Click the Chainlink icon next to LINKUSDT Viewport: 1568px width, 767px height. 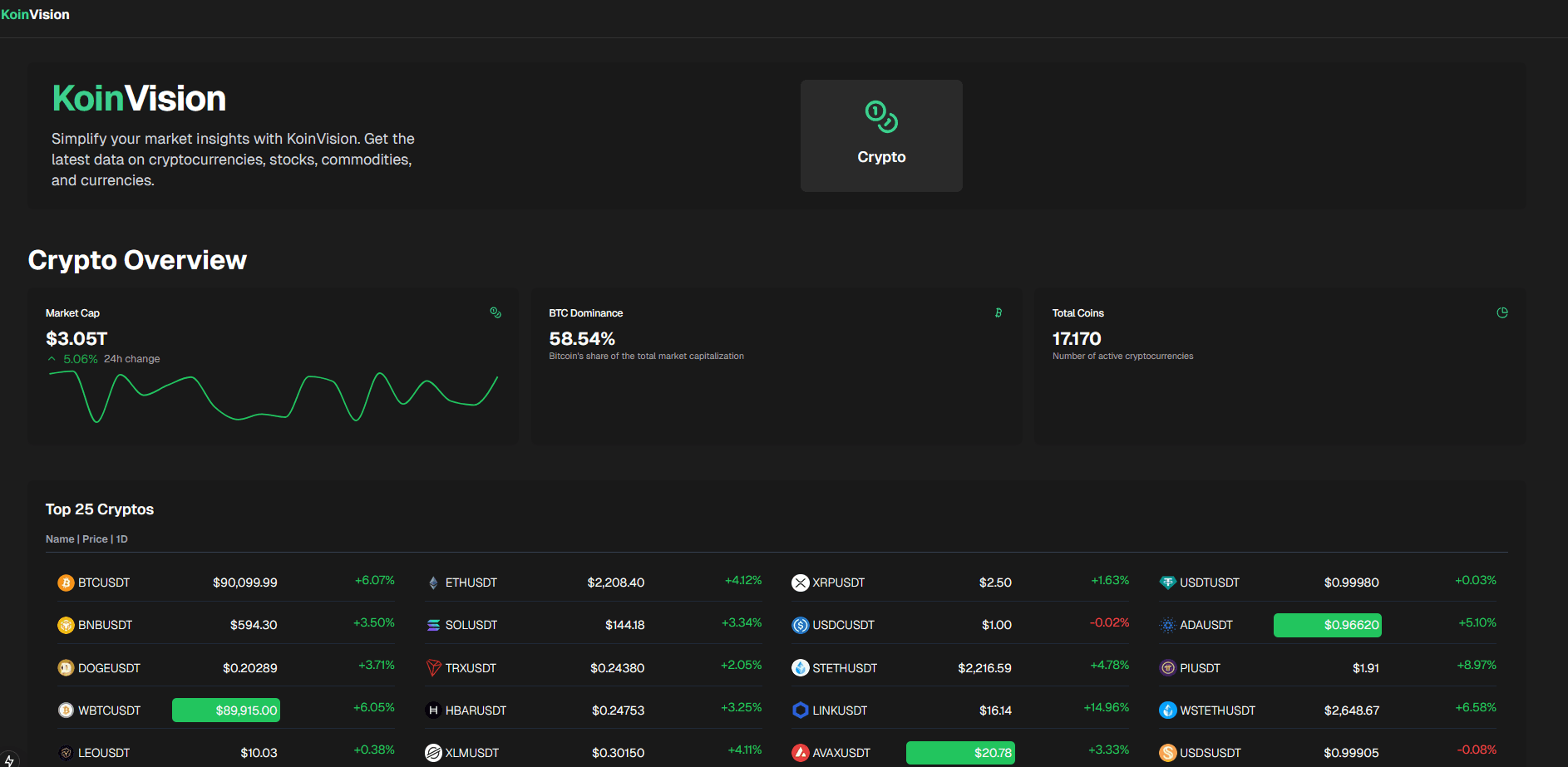tap(799, 710)
